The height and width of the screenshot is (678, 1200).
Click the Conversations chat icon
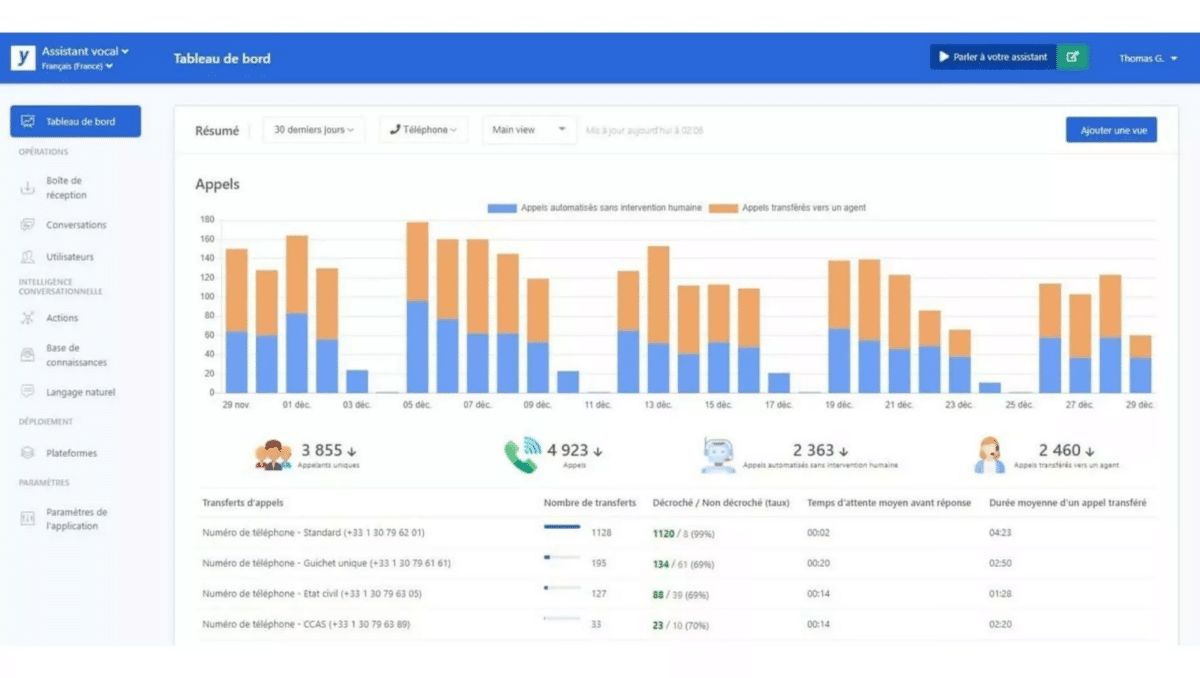28,225
